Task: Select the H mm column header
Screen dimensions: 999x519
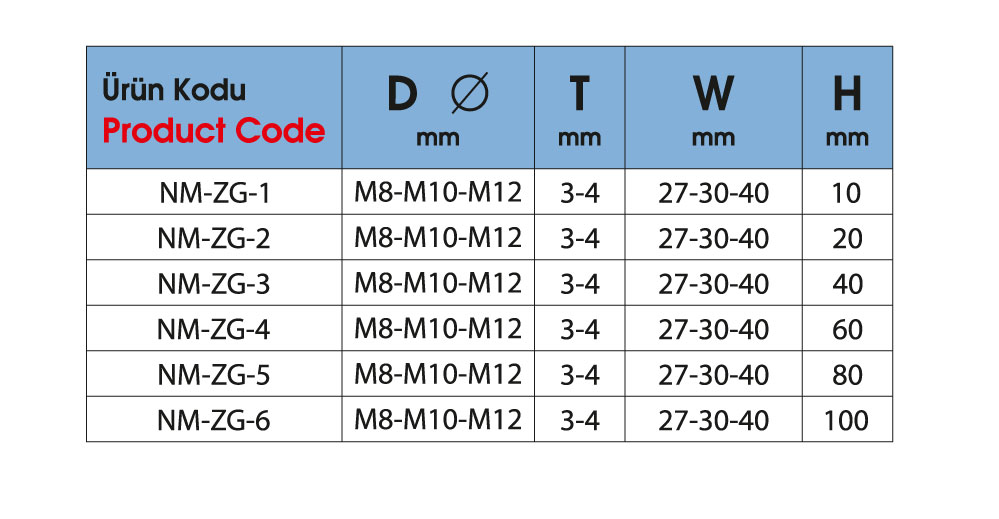Action: pyautogui.click(x=846, y=108)
